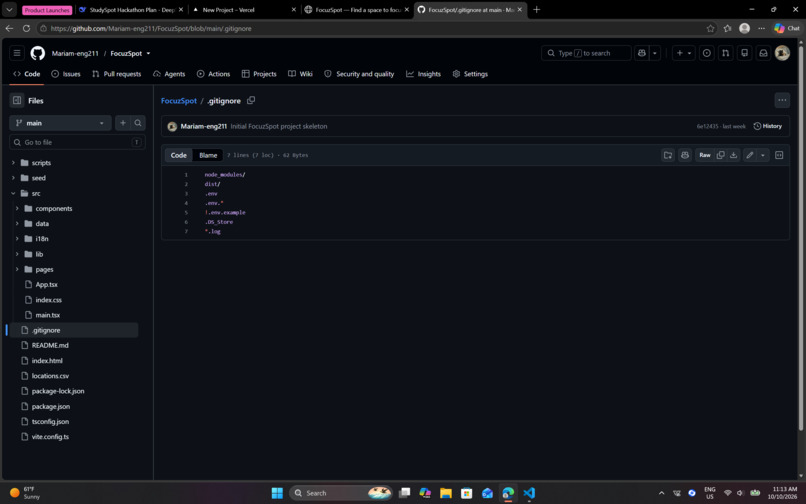Open the Projects tab
Image resolution: width=806 pixels, height=504 pixels.
[x=259, y=74]
